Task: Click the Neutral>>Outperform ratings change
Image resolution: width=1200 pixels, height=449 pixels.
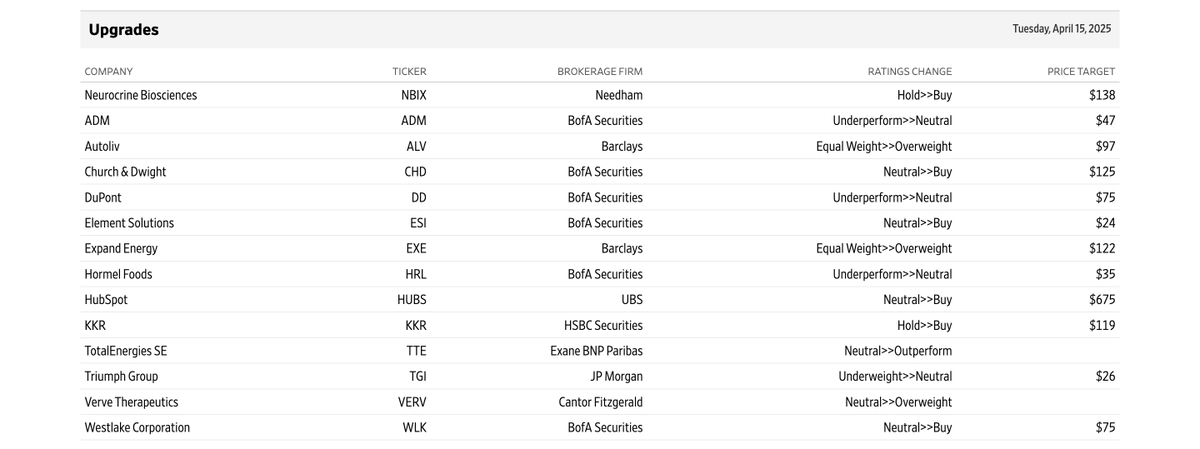Action: 898,351
